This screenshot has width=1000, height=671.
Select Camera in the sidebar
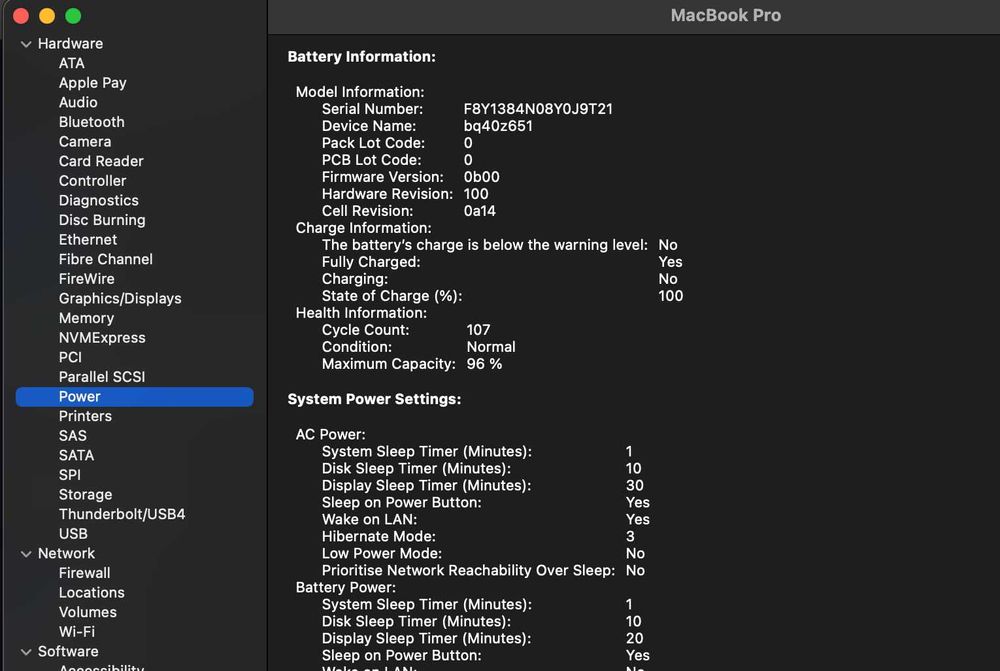point(85,142)
